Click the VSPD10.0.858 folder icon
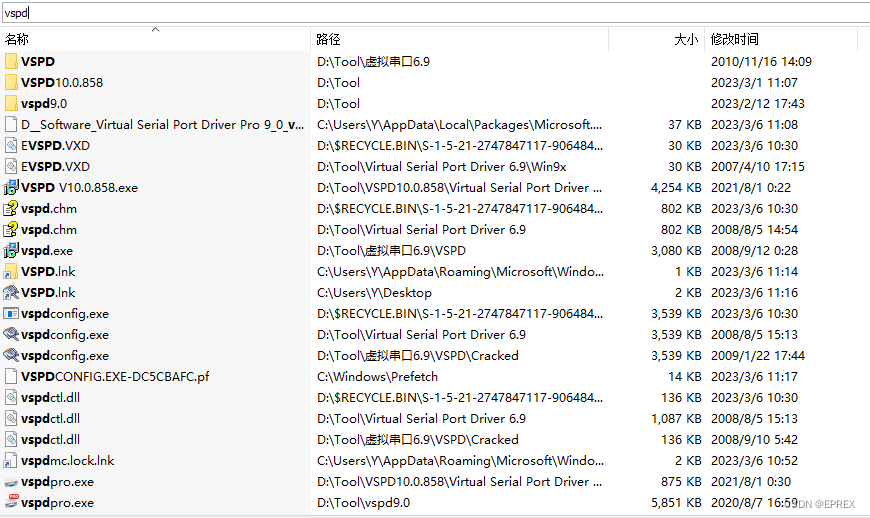Image resolution: width=870 pixels, height=518 pixels. tap(11, 83)
